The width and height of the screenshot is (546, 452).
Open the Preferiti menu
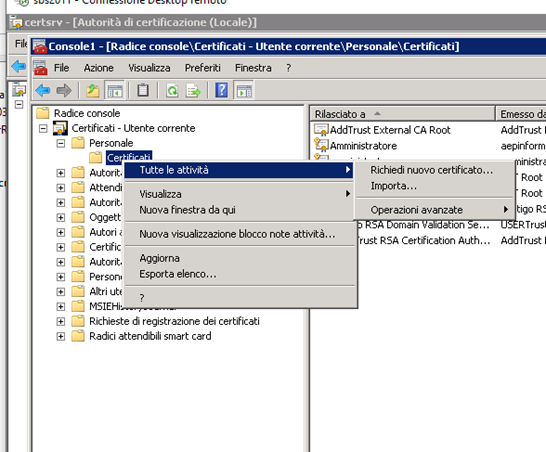pos(203,68)
